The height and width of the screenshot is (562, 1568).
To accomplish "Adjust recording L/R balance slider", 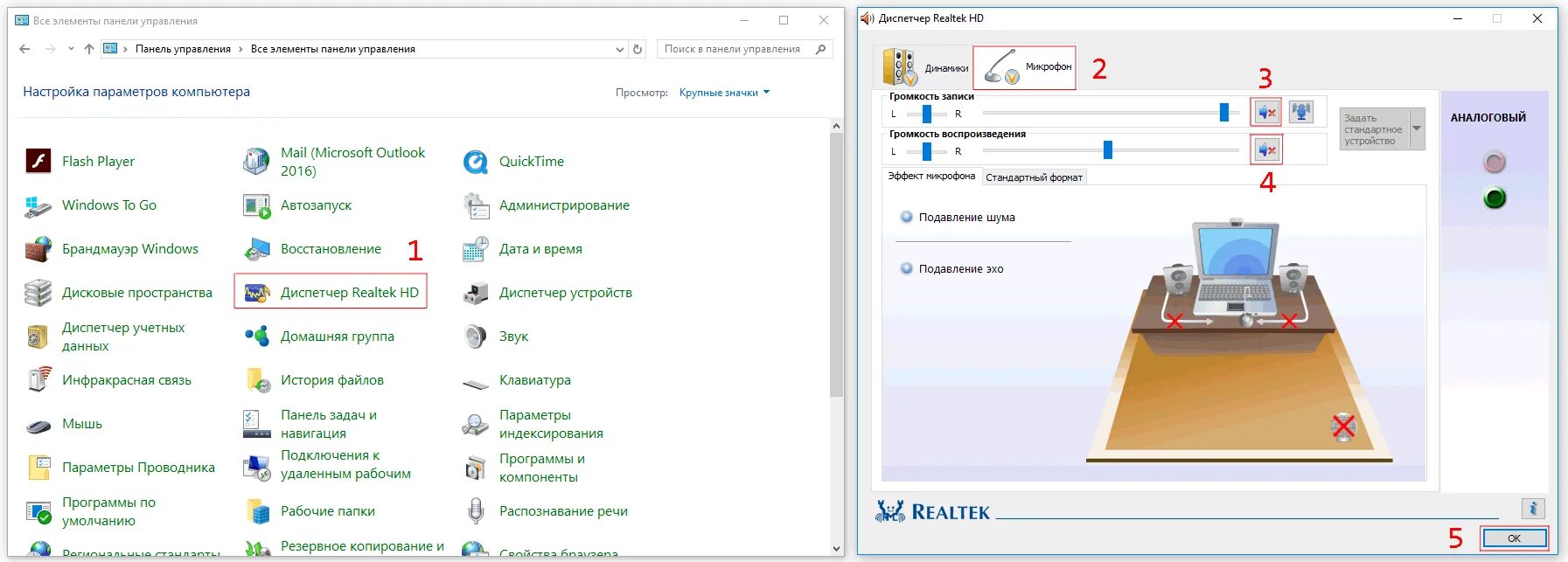I will point(926,113).
